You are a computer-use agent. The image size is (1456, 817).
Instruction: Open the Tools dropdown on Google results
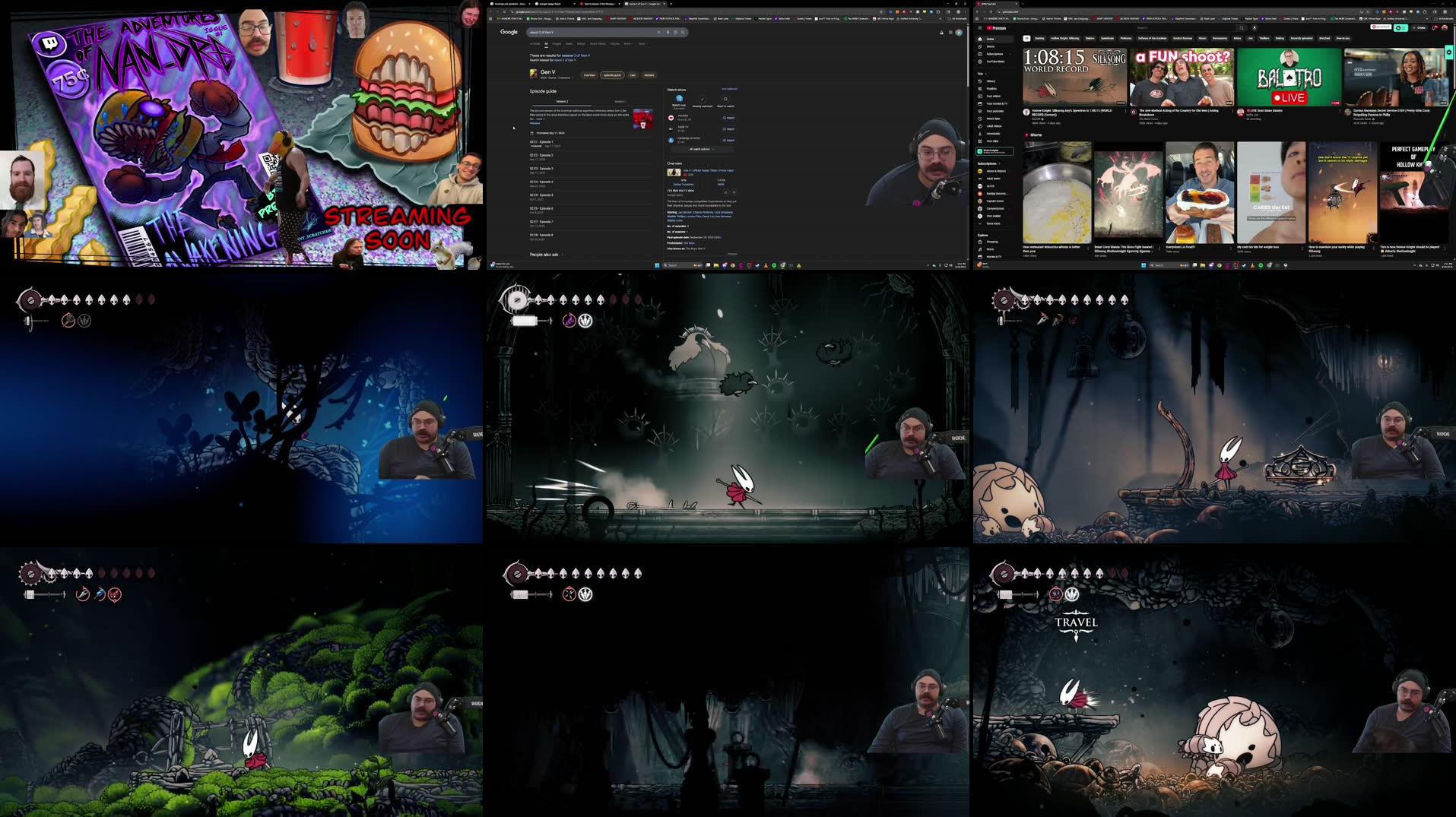642,43
